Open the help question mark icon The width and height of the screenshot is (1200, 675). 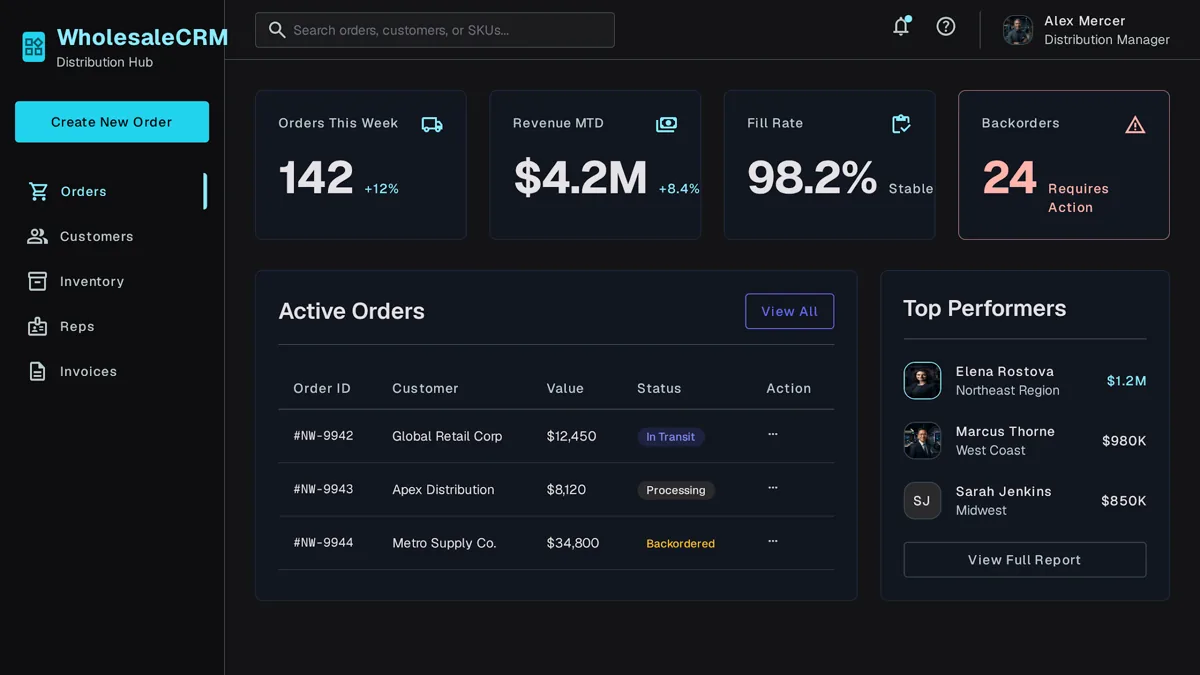[x=946, y=27]
